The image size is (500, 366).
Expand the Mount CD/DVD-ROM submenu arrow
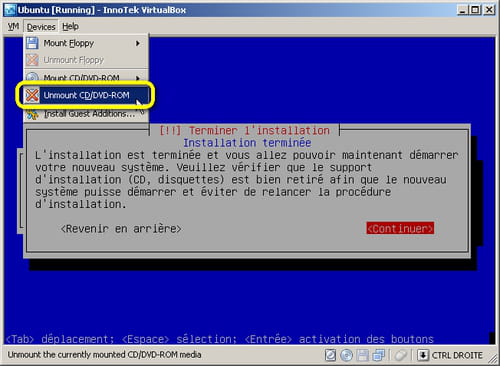[137, 78]
